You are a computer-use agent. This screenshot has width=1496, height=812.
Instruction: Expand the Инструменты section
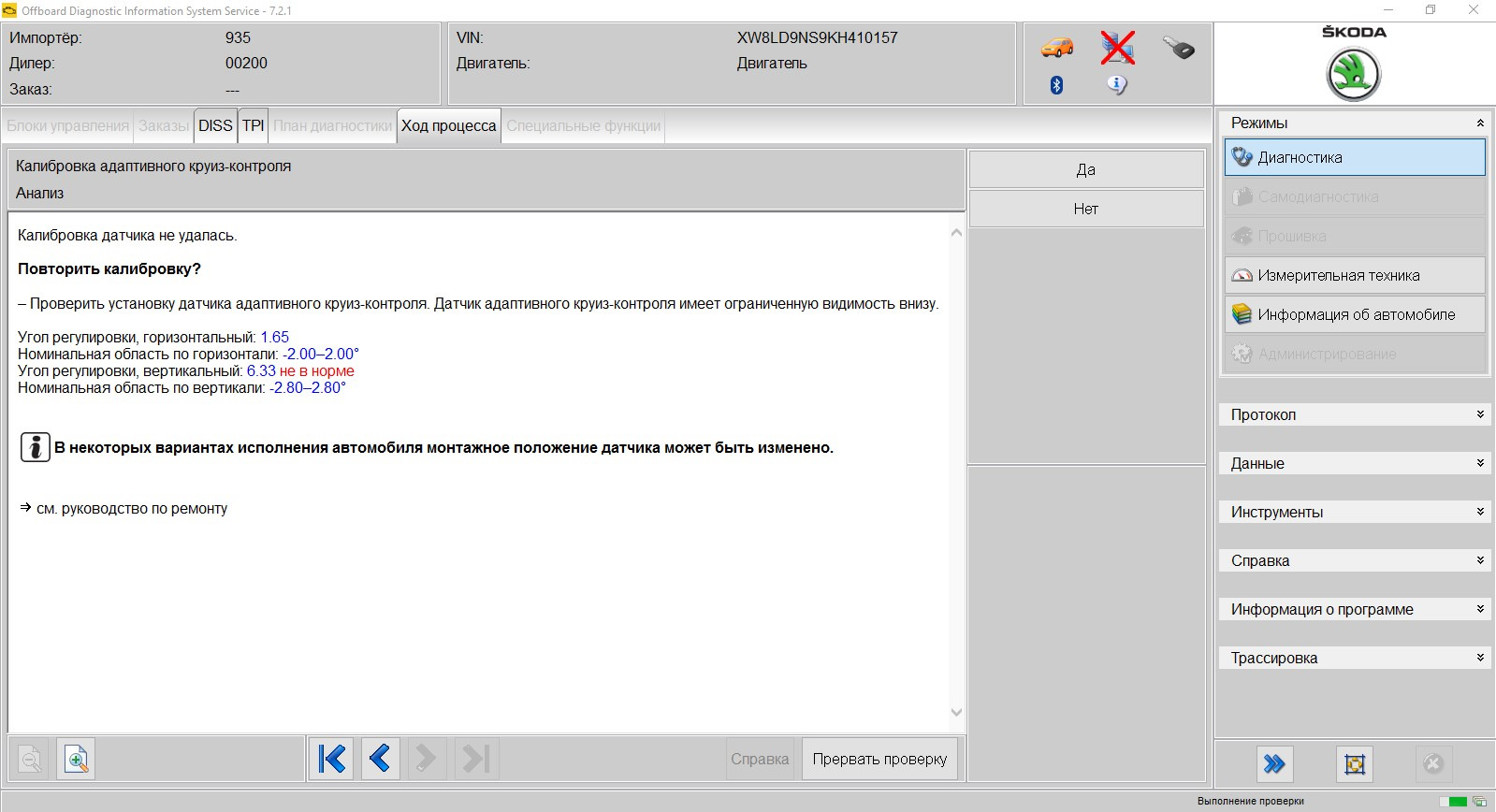point(1355,512)
